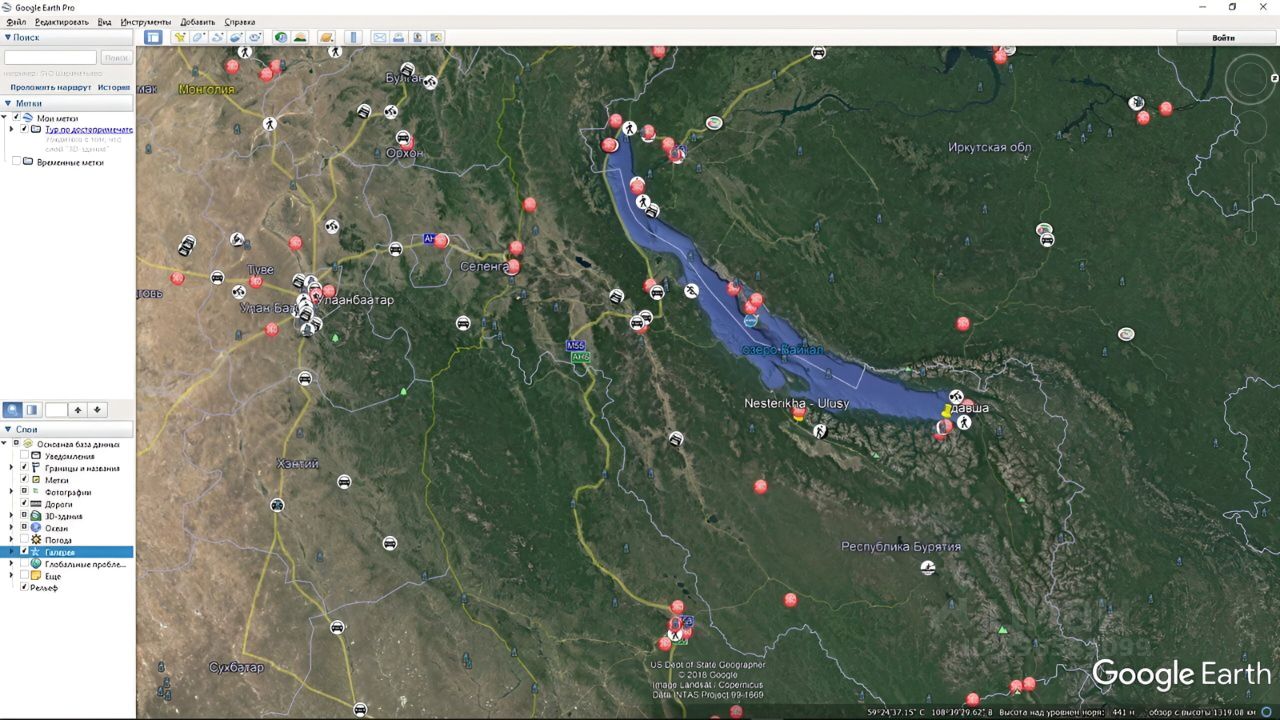Open View in Google Maps icon
The width and height of the screenshot is (1280, 720).
pyautogui.click(x=436, y=37)
